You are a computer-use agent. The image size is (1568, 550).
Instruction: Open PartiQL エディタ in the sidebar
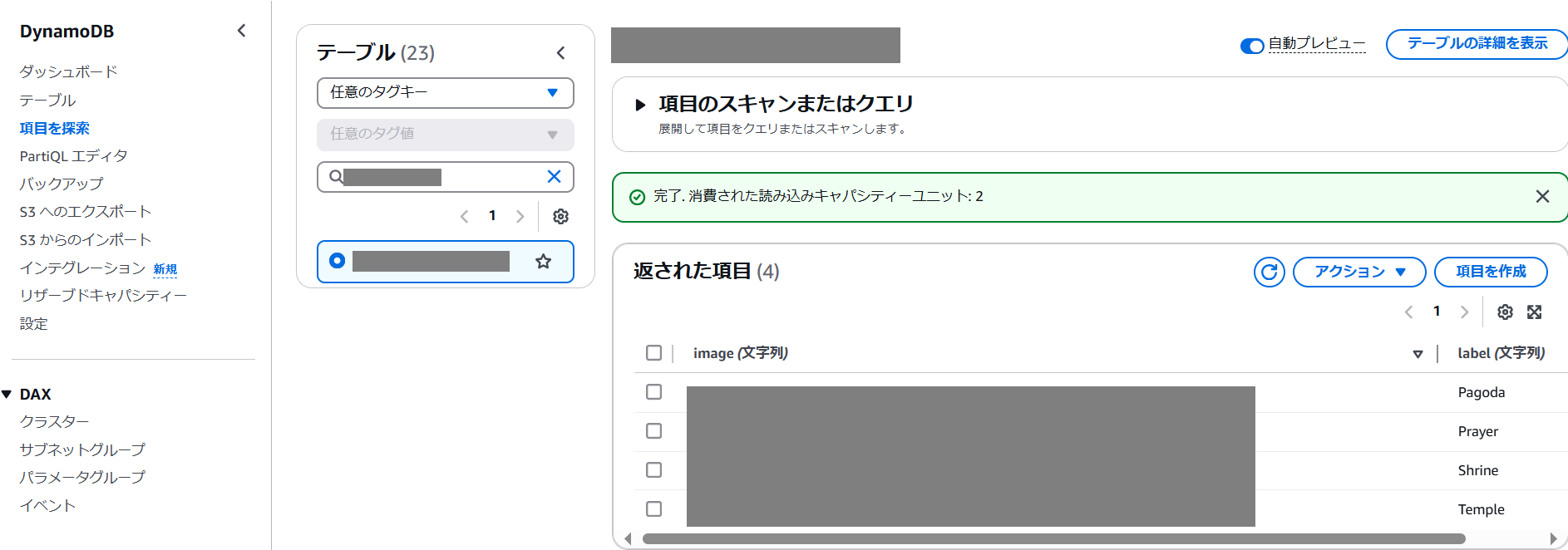73,156
